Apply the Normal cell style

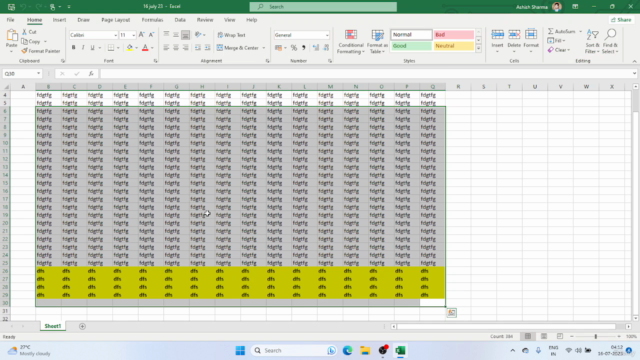click(411, 35)
